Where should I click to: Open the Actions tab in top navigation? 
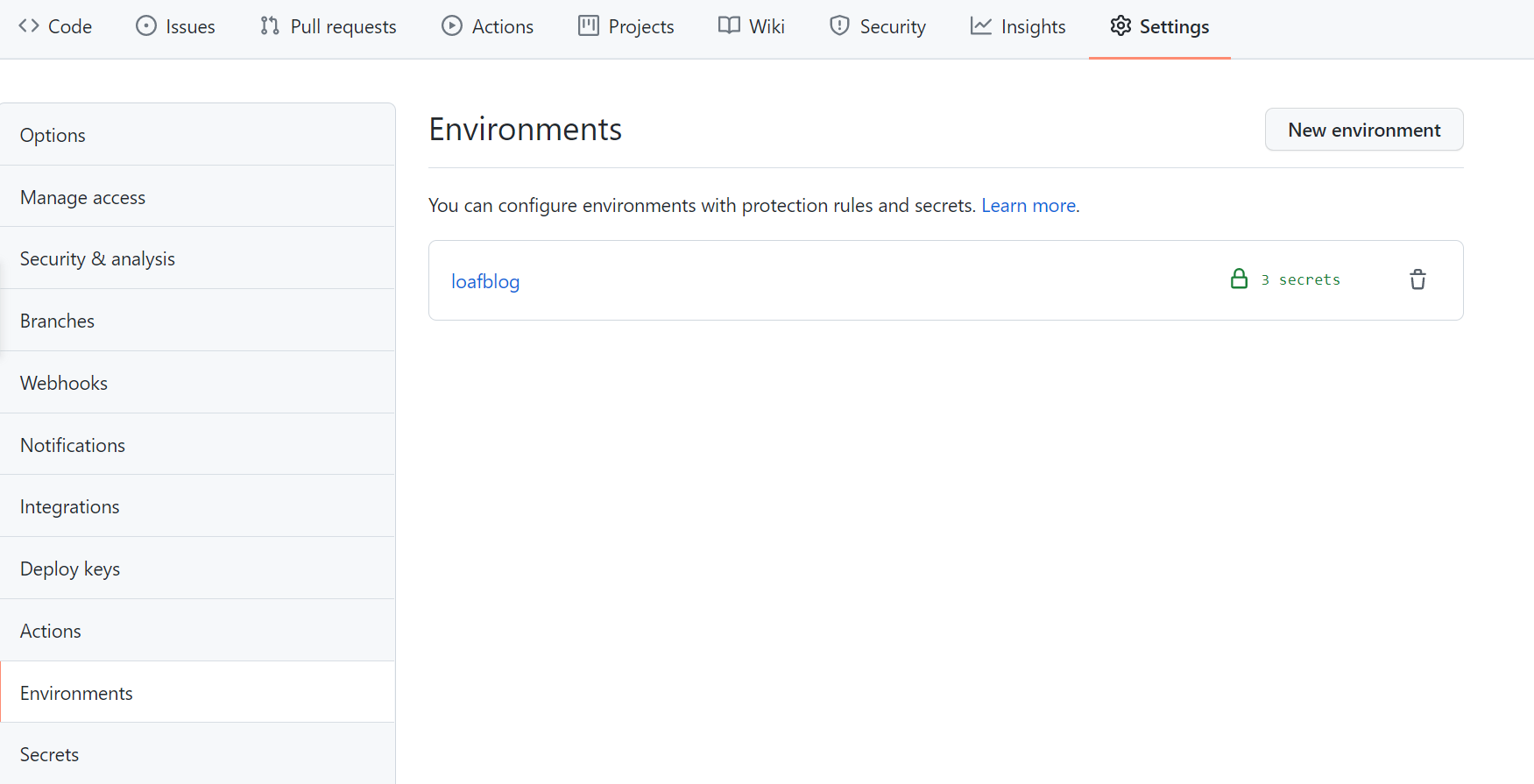point(487,27)
